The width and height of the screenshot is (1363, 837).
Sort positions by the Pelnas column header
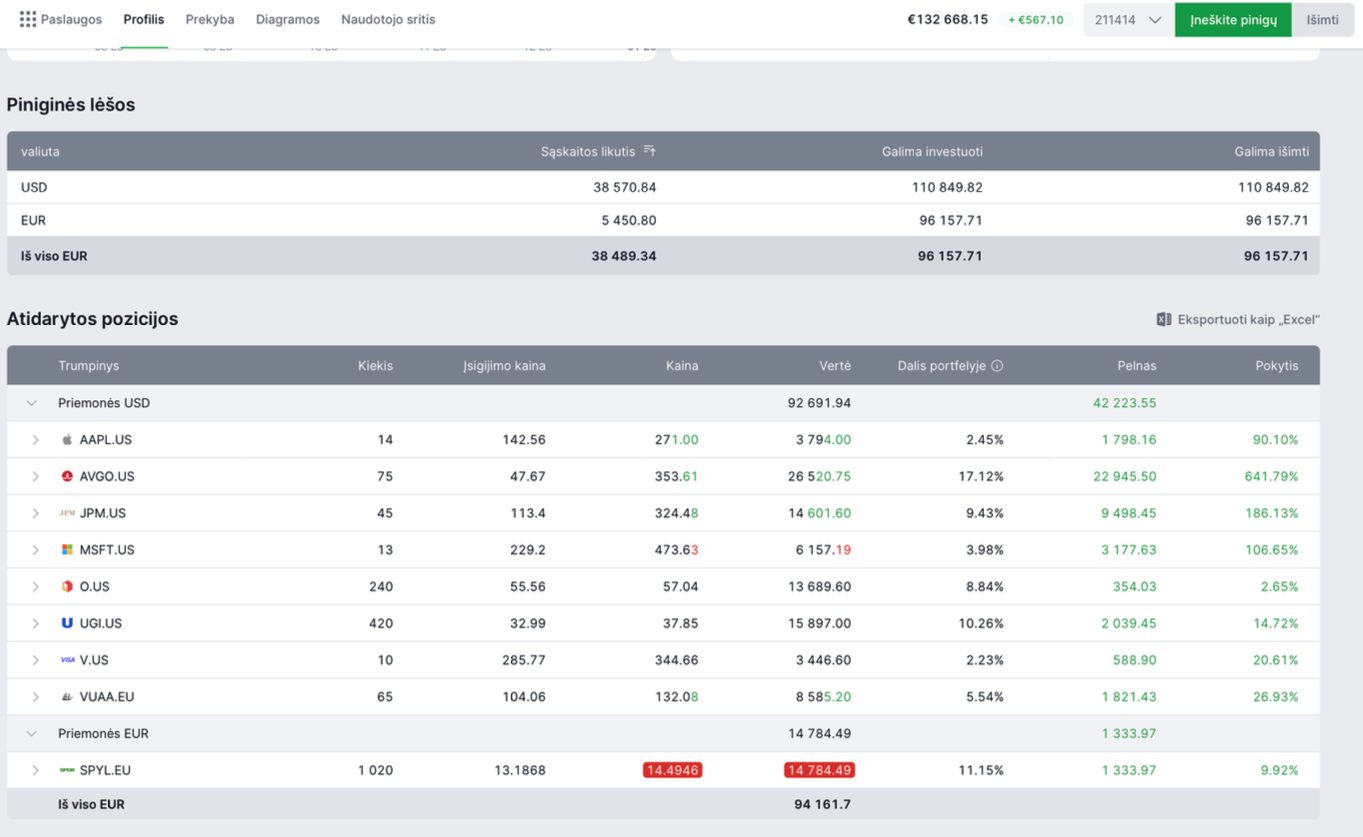click(x=1136, y=366)
